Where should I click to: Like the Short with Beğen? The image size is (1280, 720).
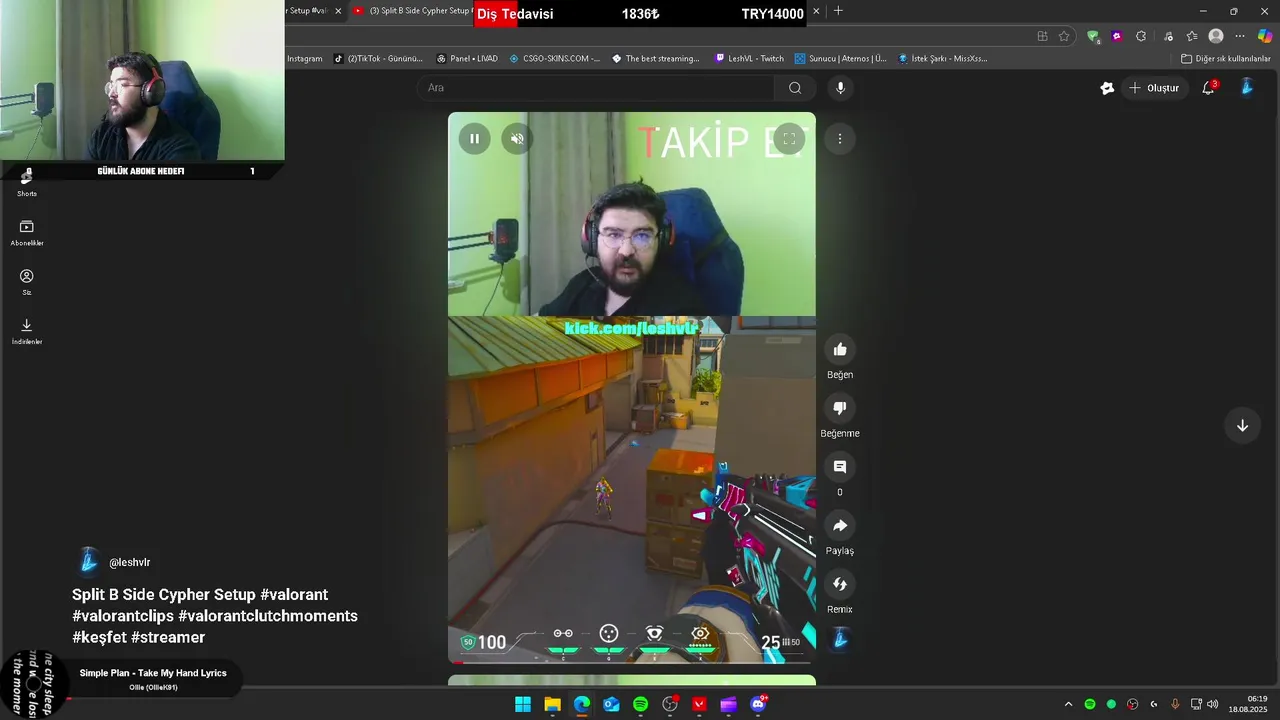coord(840,349)
